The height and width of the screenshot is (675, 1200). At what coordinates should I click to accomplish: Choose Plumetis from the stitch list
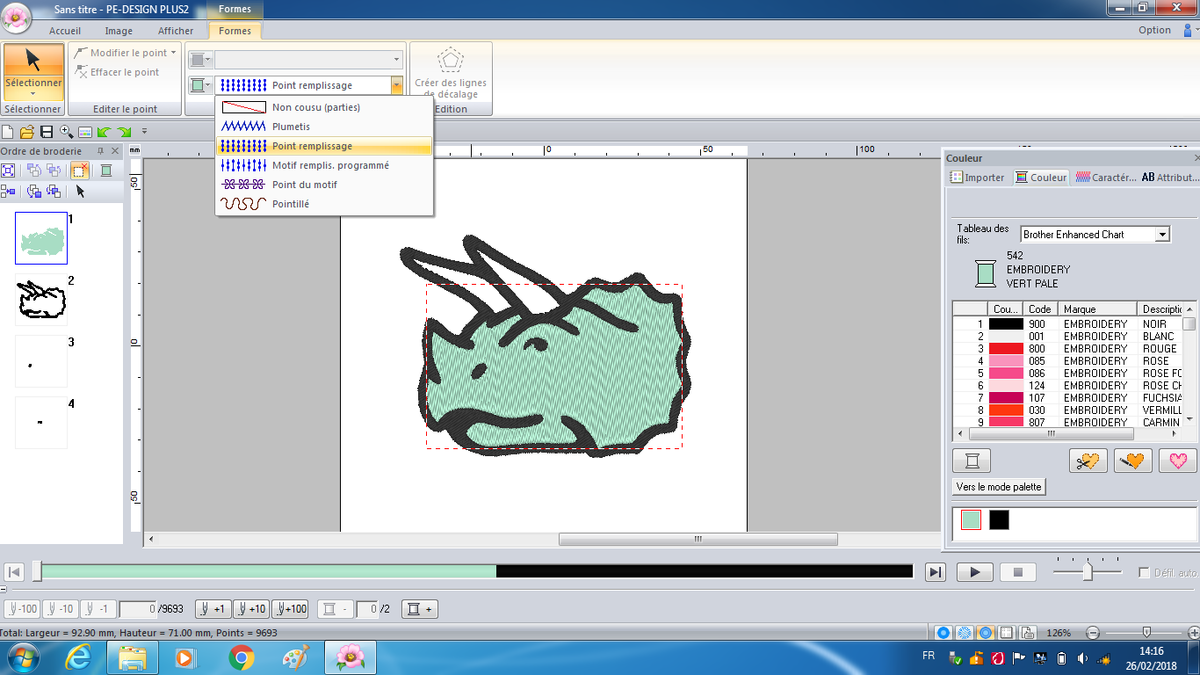click(291, 127)
